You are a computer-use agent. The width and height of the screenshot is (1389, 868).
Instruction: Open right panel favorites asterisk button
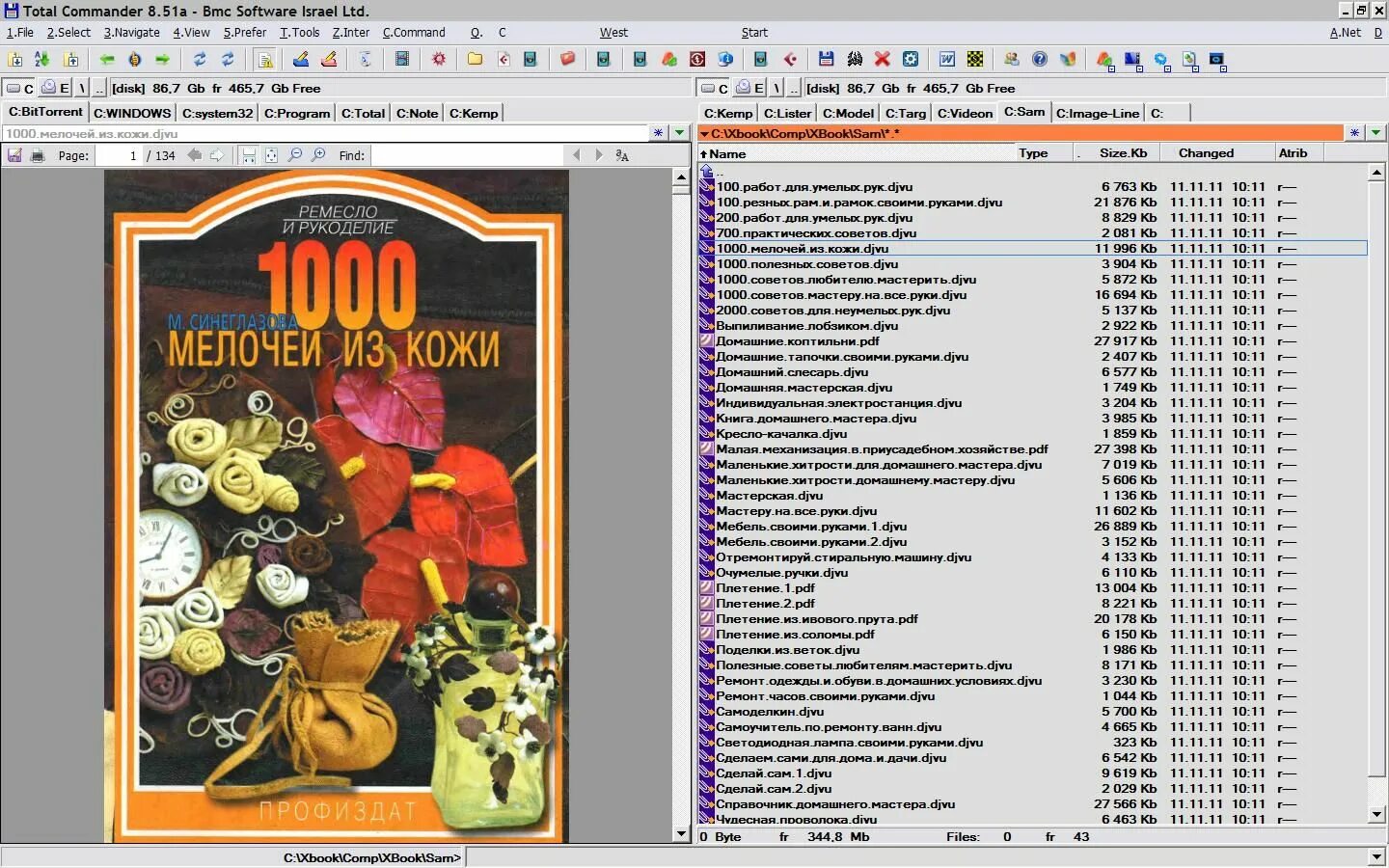click(1355, 133)
